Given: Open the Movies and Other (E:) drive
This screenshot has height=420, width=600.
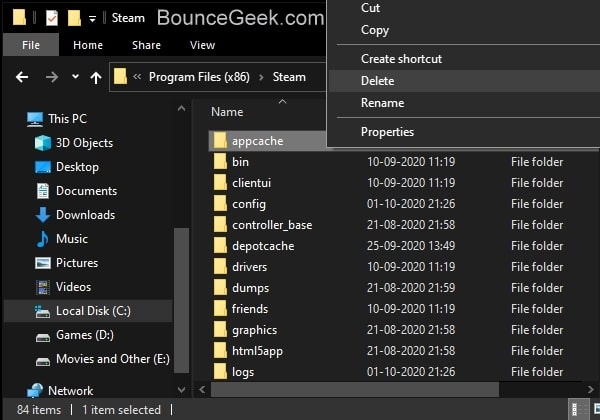Looking at the screenshot, I should click(x=113, y=359).
